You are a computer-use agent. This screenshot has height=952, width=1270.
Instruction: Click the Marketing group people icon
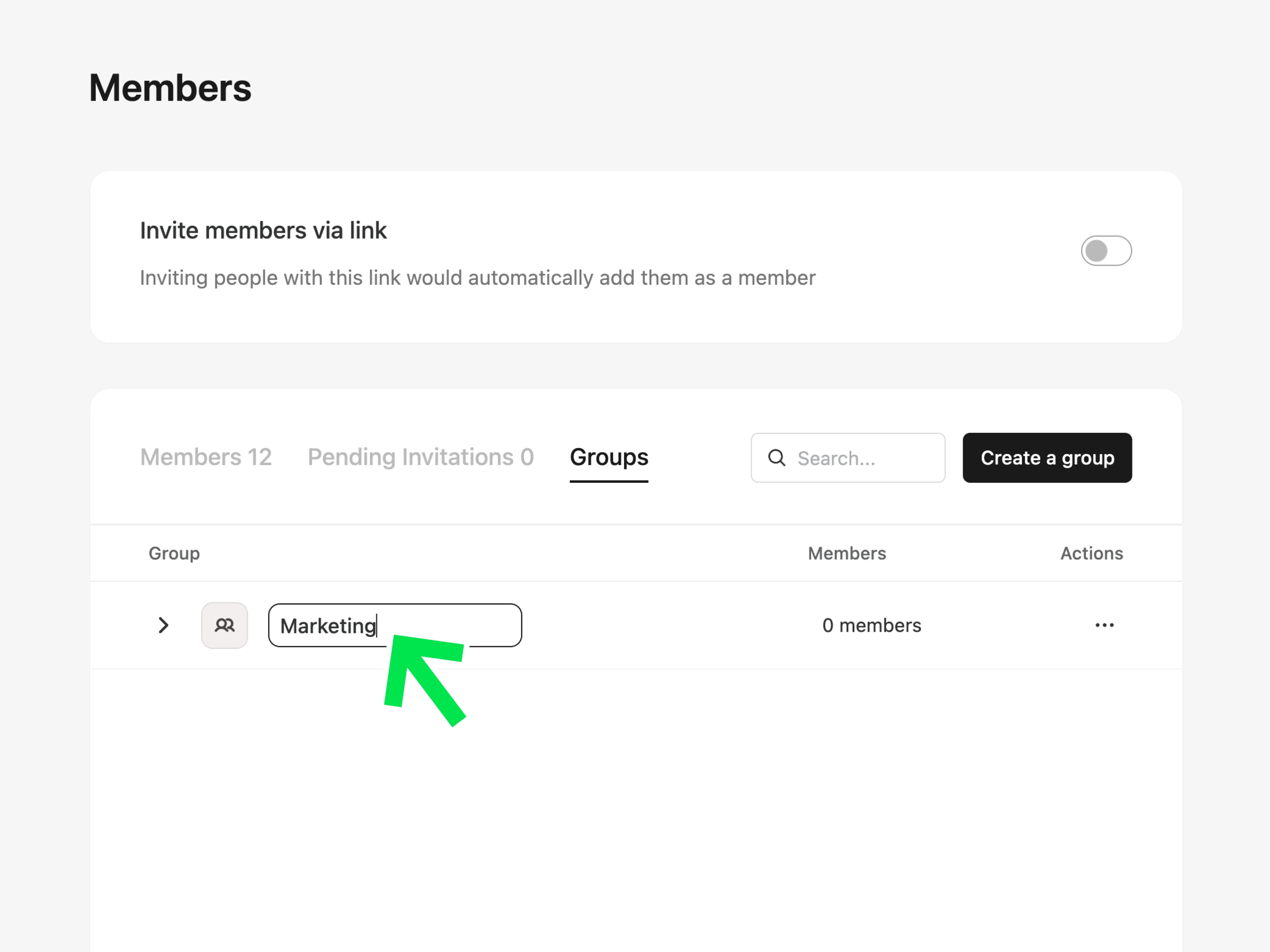[x=224, y=625]
